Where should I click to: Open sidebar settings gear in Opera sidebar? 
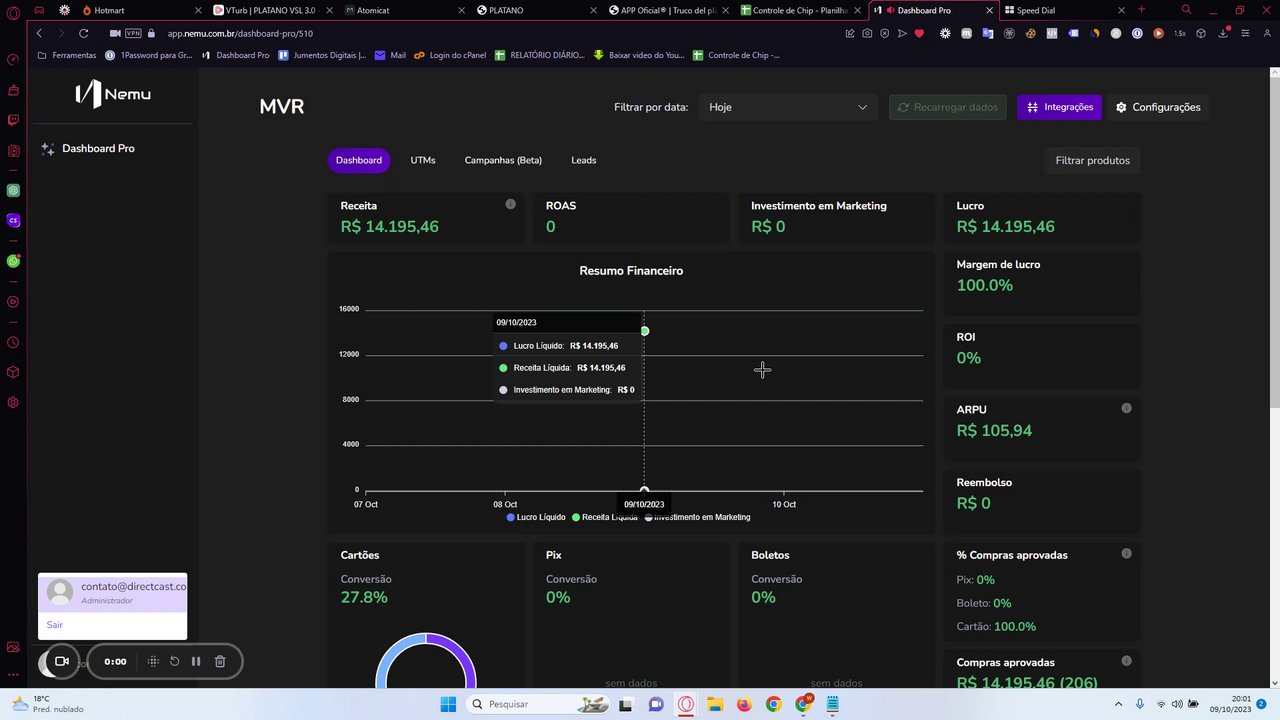click(x=13, y=402)
